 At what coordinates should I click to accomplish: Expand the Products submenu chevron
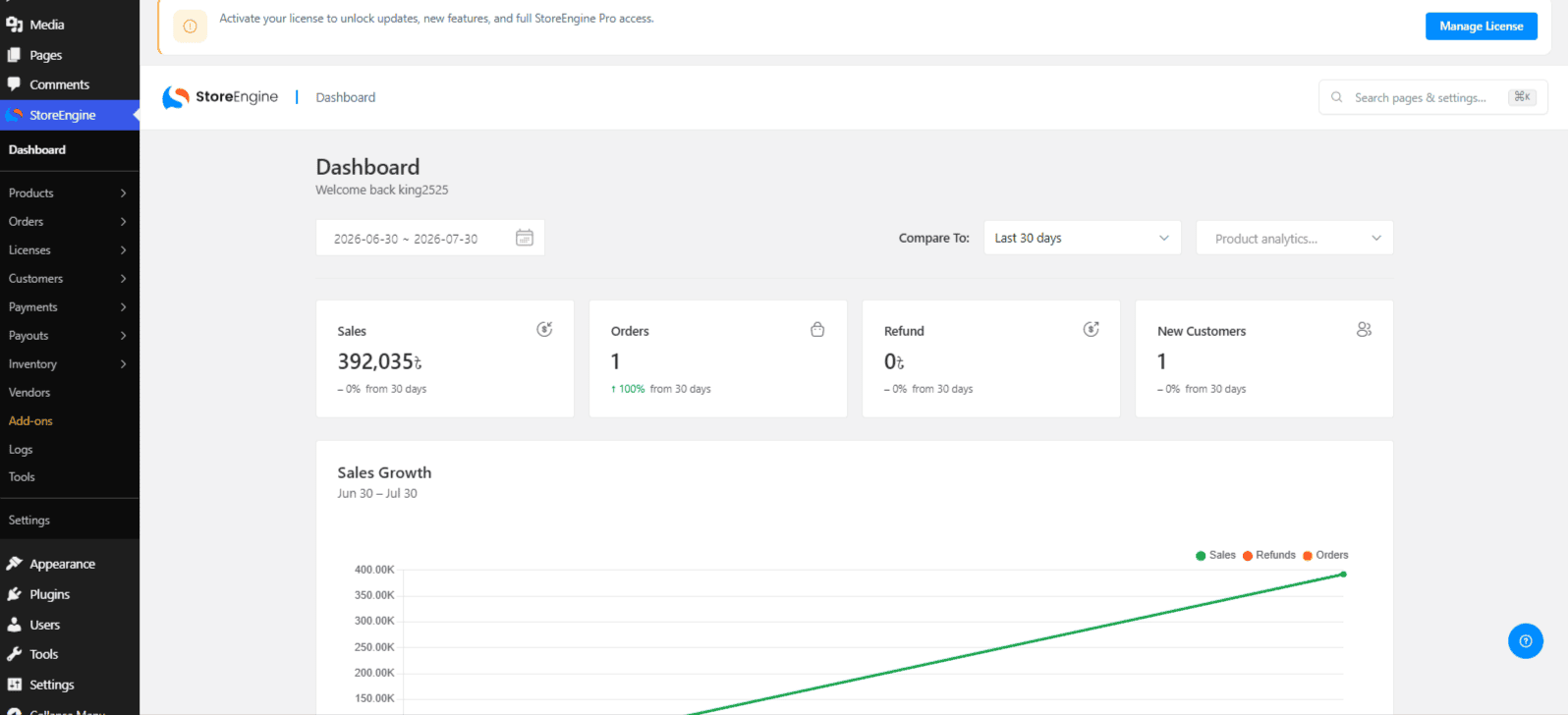[123, 193]
